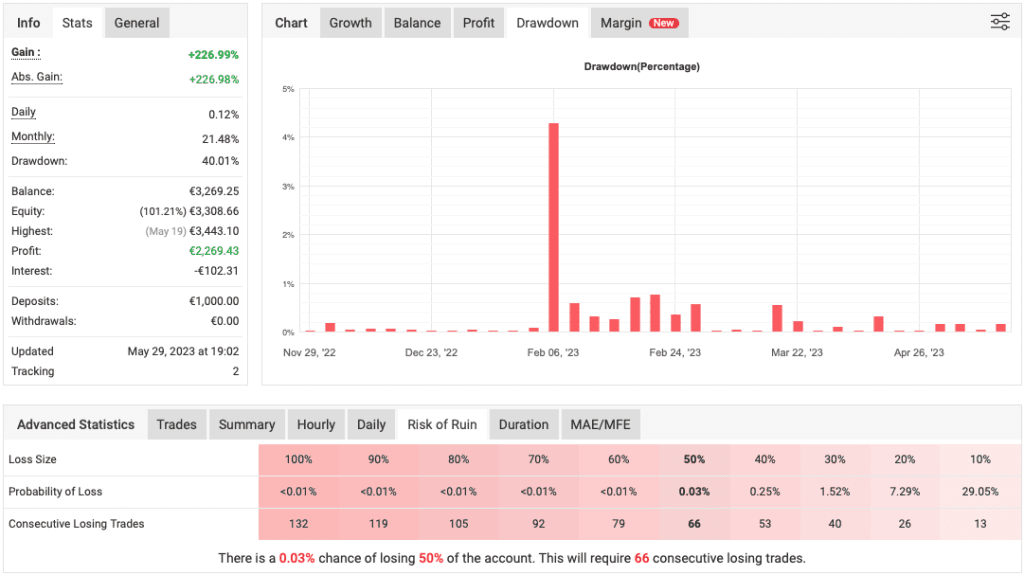
Task: Switch to the Stats tab
Action: [x=77, y=23]
